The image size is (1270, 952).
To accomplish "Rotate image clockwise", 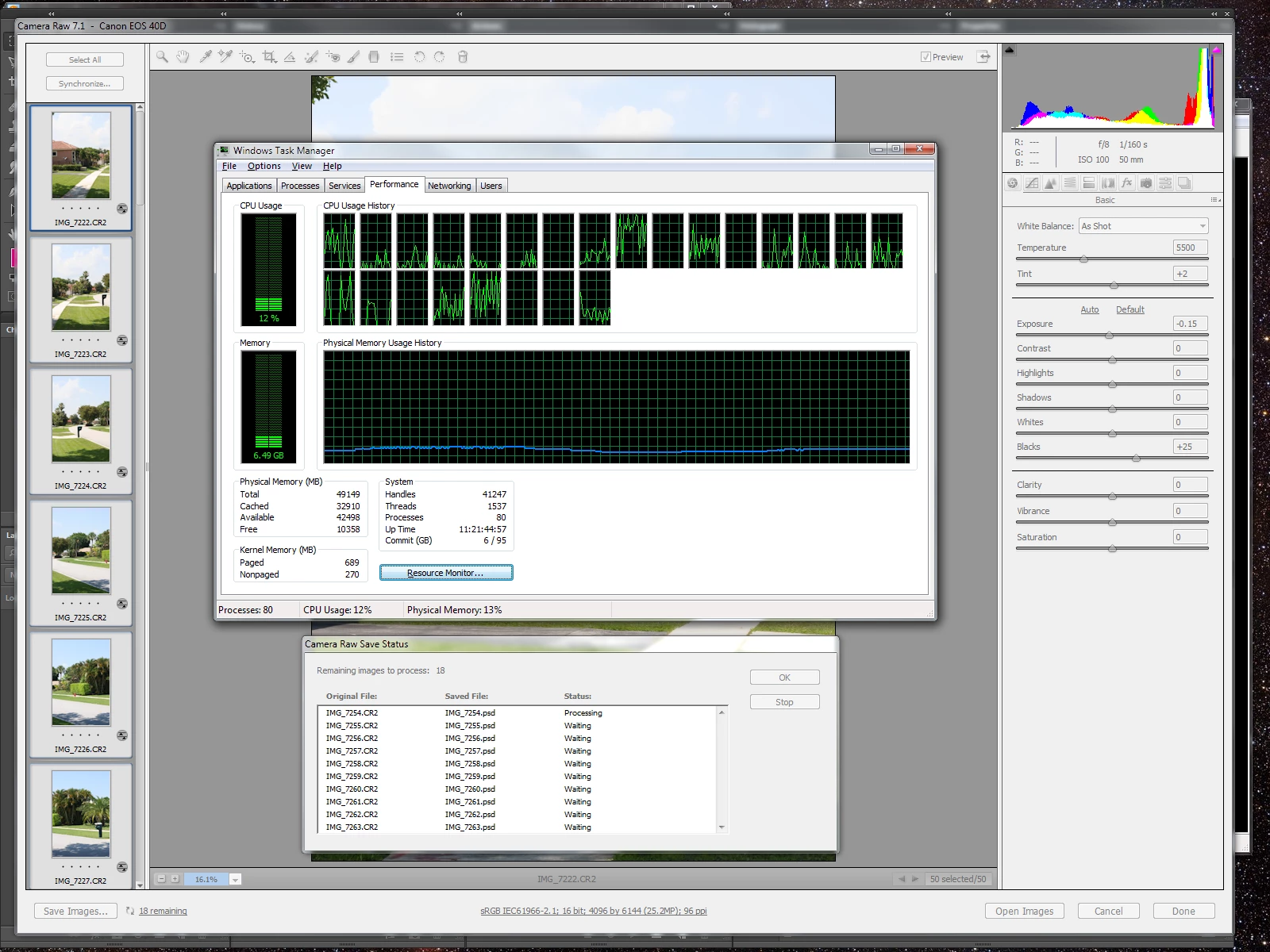I will (x=440, y=57).
